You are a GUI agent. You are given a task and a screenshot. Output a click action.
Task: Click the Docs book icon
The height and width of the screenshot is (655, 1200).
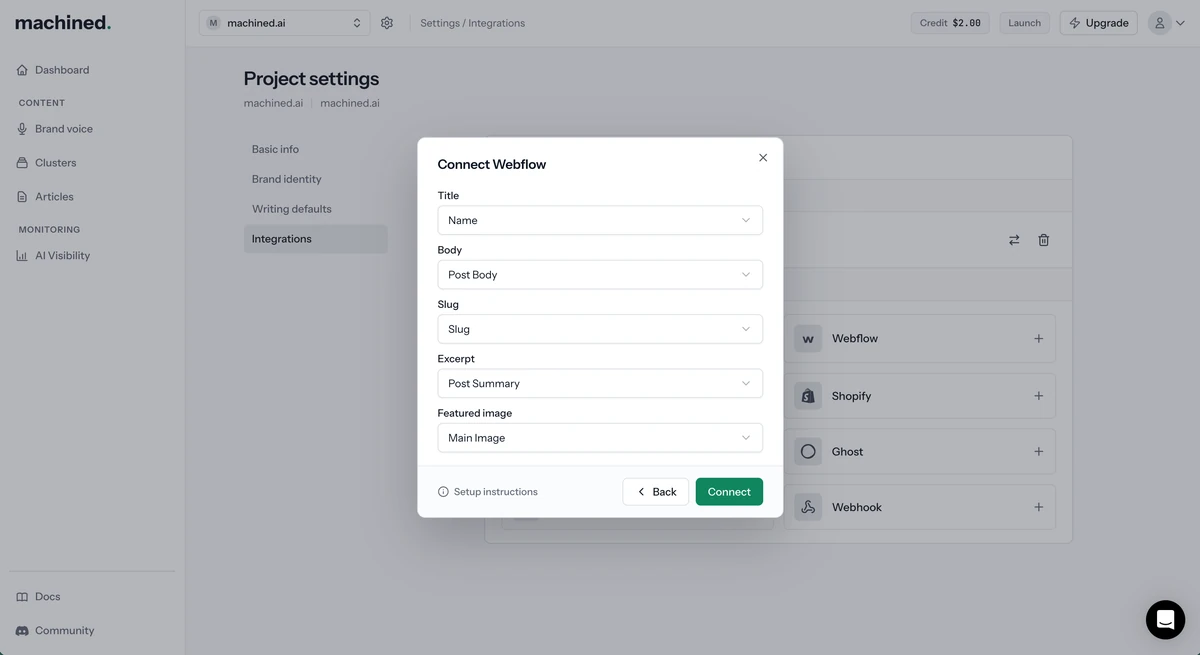22,597
